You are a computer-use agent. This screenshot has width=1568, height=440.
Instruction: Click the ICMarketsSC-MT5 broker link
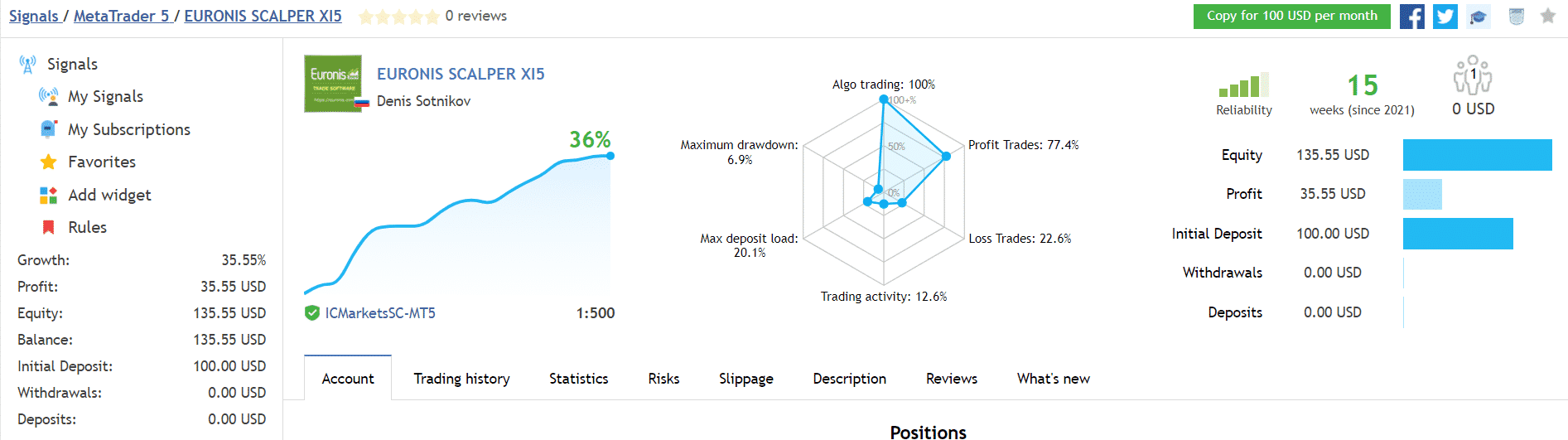pos(380,313)
